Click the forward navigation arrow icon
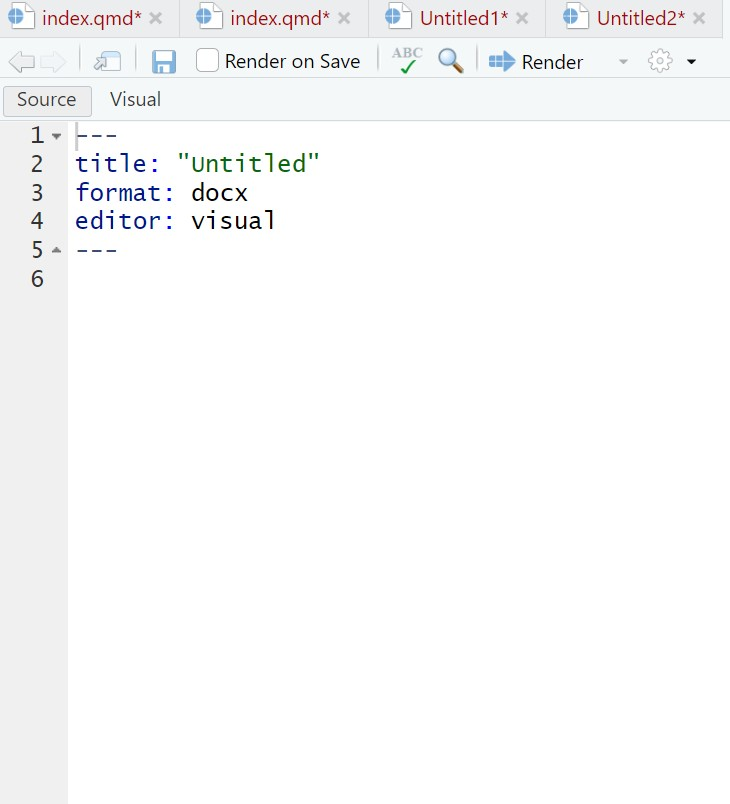Image resolution: width=730 pixels, height=804 pixels. 52,62
